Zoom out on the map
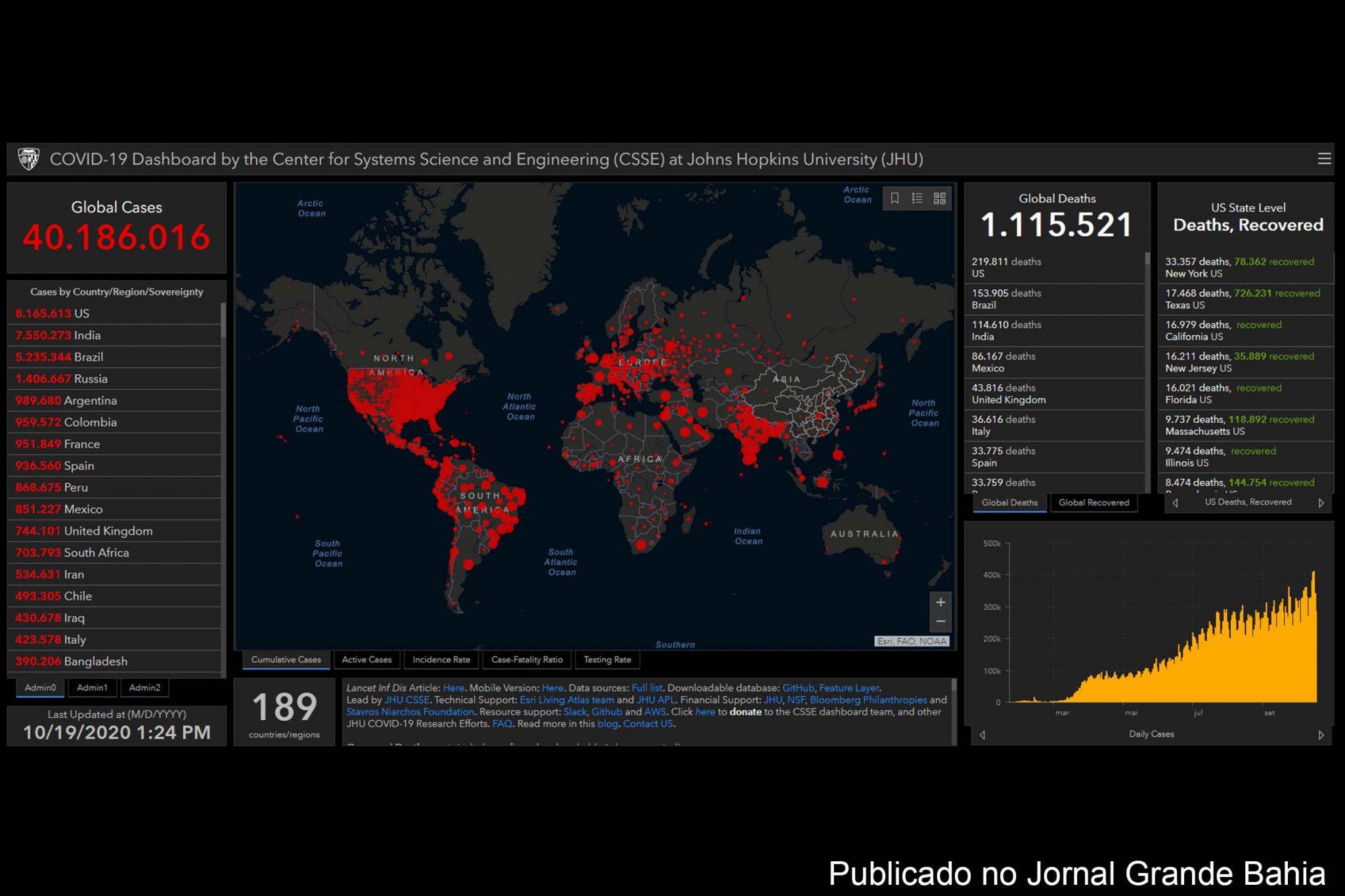 tap(940, 621)
